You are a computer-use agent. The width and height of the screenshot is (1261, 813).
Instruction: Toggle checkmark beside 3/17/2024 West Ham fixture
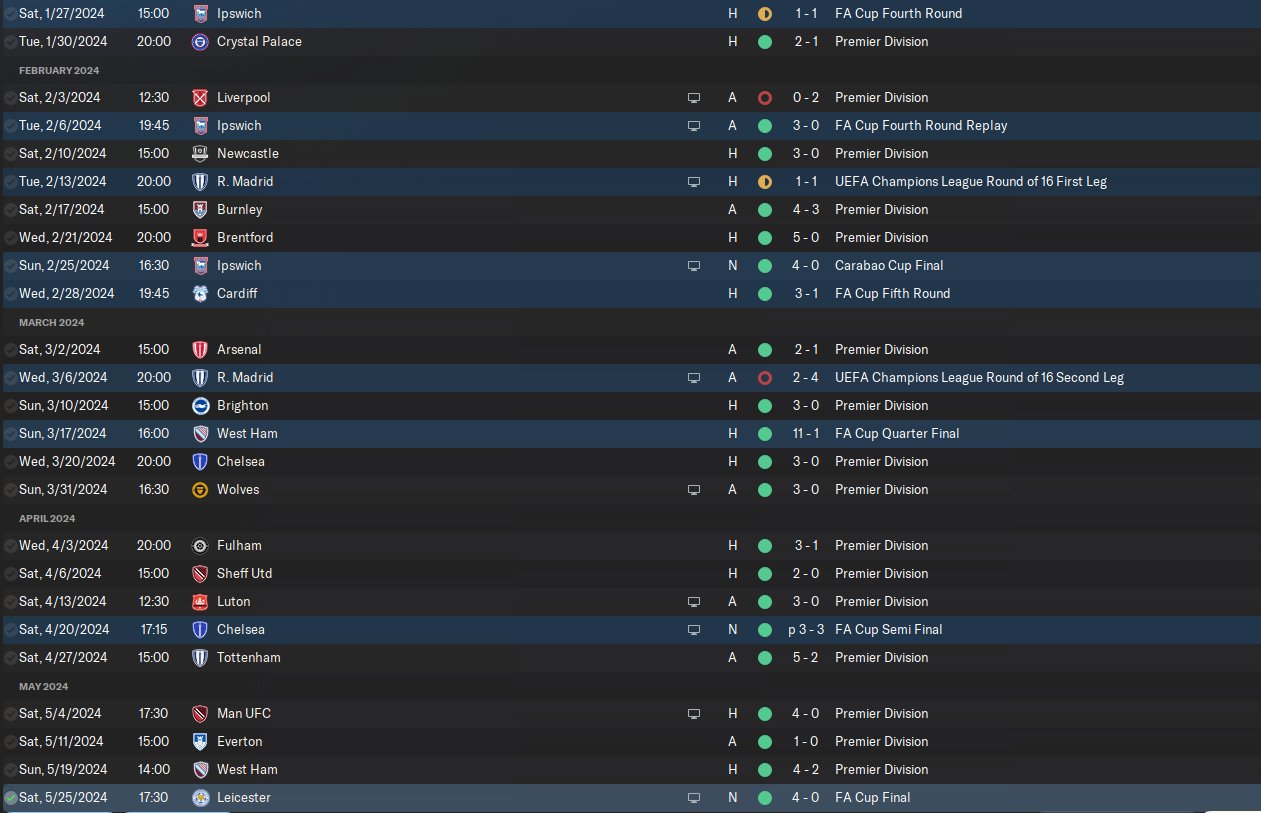(x=10, y=433)
